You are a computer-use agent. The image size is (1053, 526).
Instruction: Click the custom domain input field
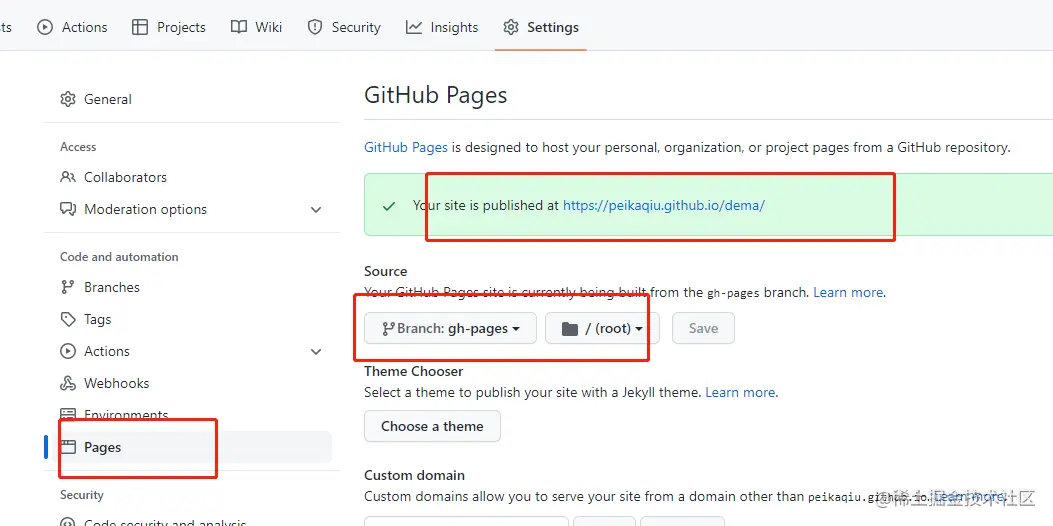point(466,521)
